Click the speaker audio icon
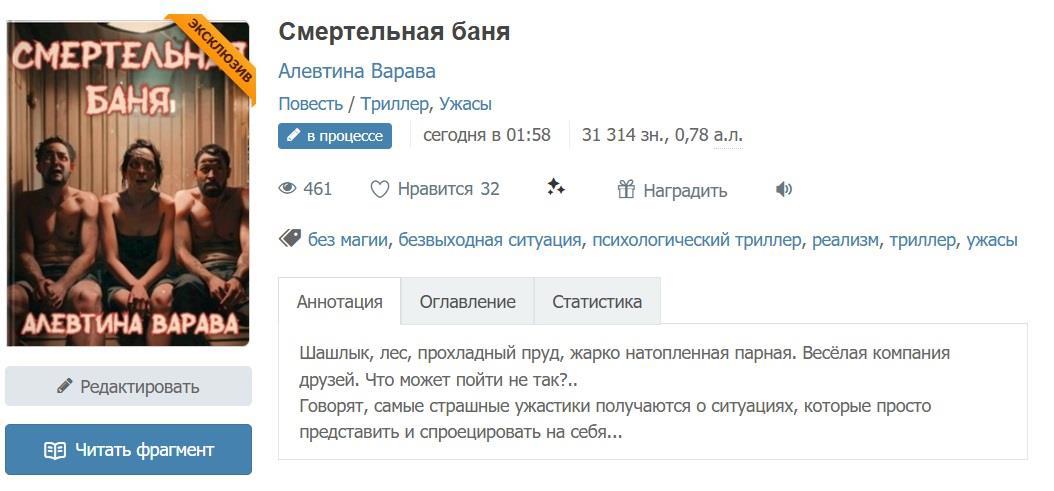This screenshot has width=1054, height=491. pyautogui.click(x=784, y=189)
